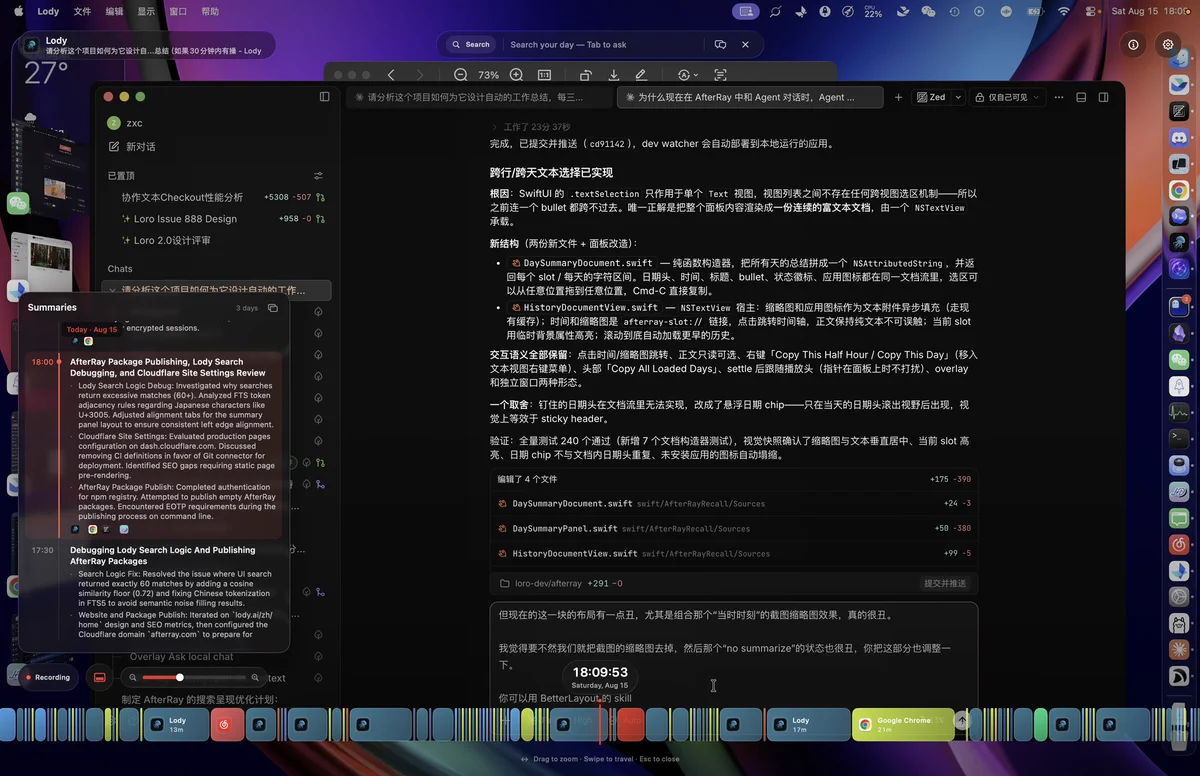Click the rotate/share icon in preview toolbar

pos(585,75)
